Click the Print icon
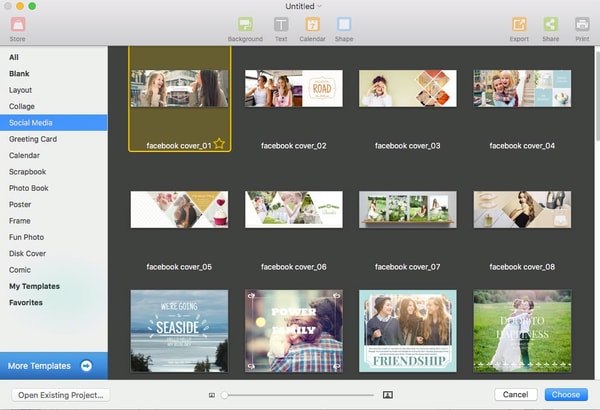 pos(582,25)
